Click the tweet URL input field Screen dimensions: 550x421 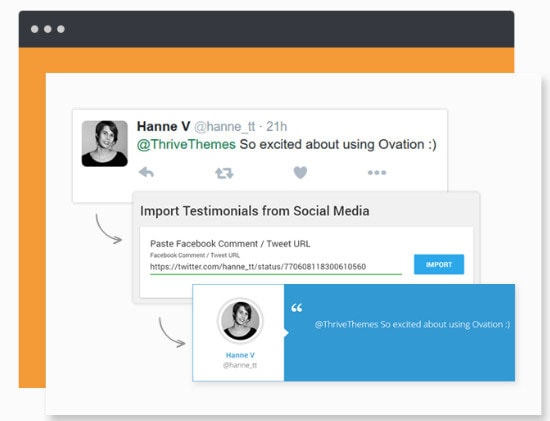(276, 267)
